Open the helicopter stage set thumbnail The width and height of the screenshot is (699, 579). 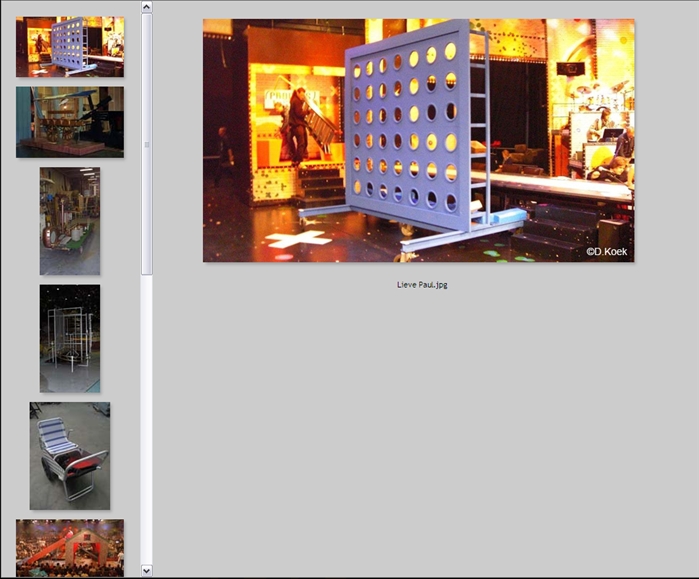[70, 122]
